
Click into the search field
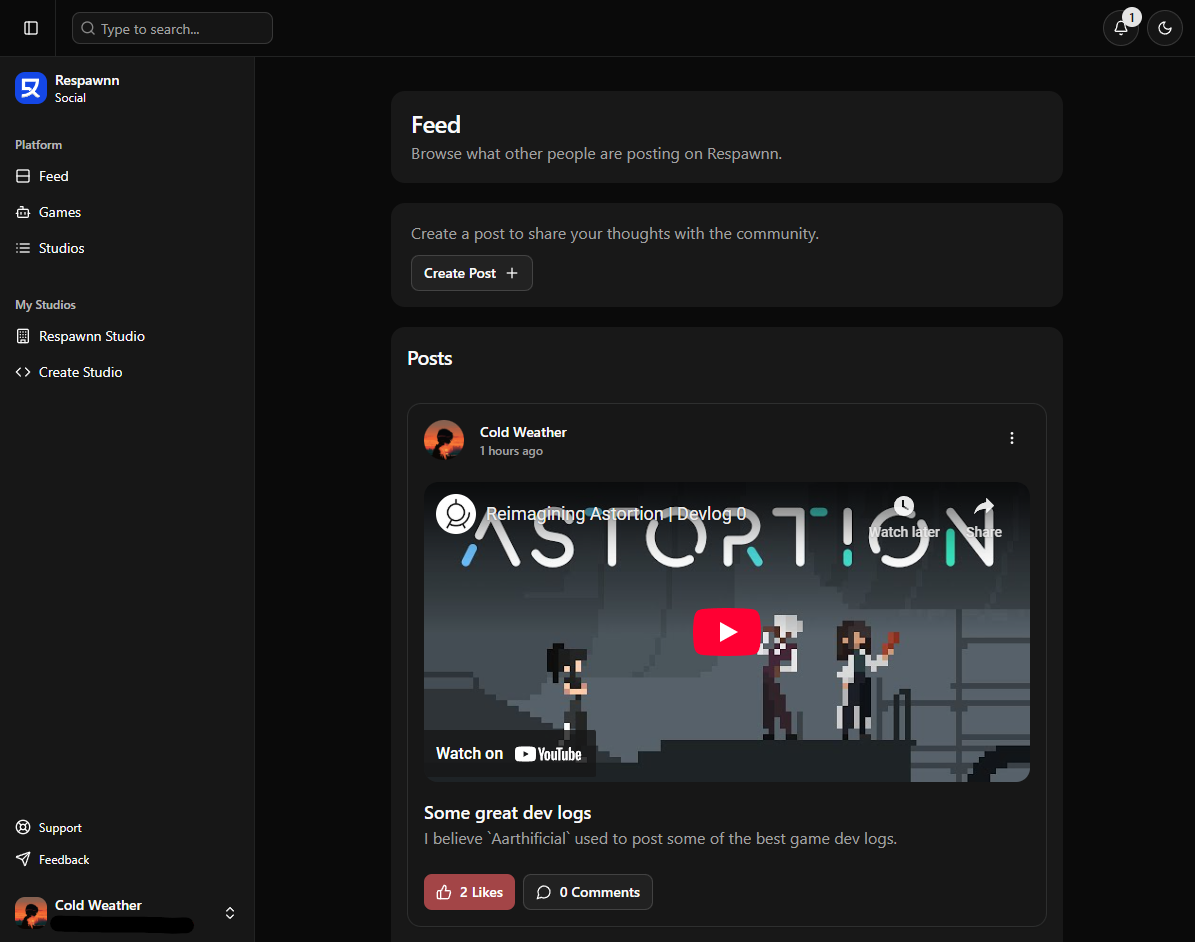click(172, 28)
